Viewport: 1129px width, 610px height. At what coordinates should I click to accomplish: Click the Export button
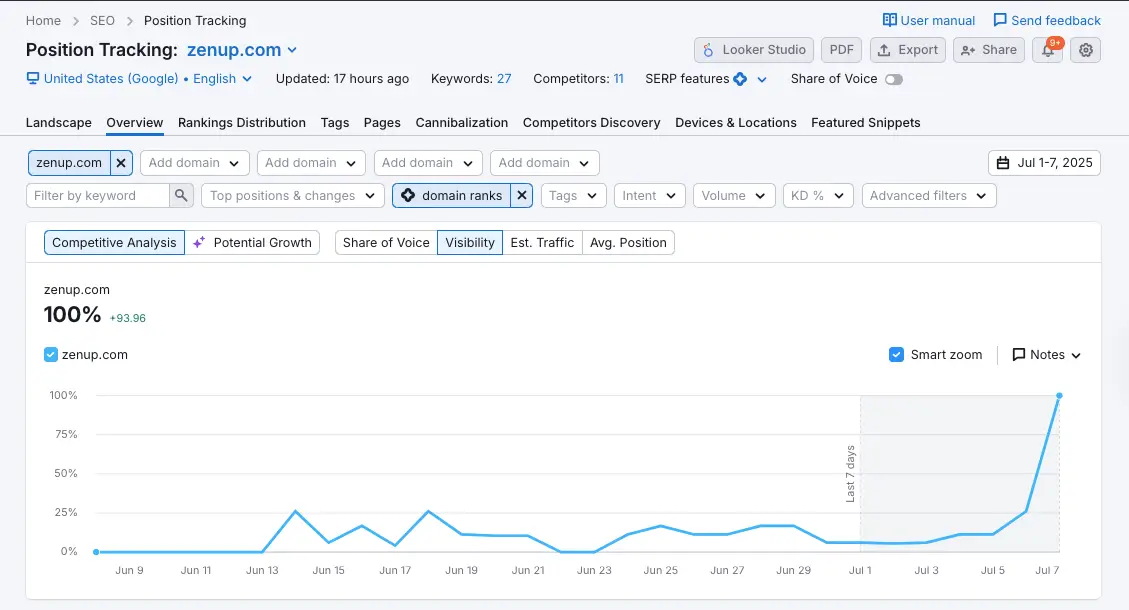tap(907, 50)
